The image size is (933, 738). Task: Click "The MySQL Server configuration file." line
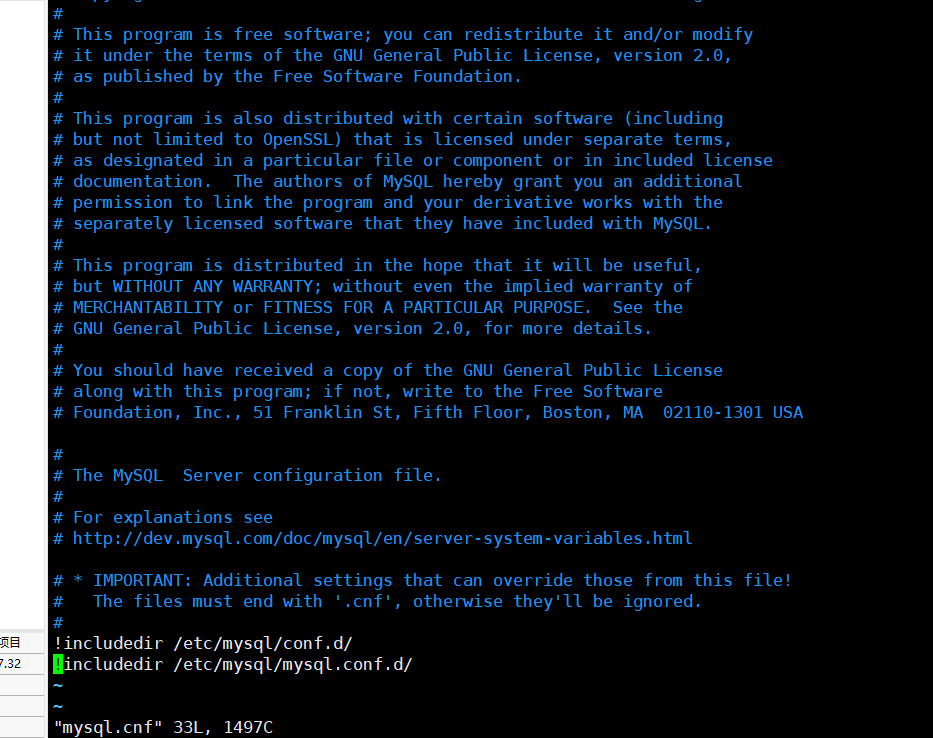point(256,476)
